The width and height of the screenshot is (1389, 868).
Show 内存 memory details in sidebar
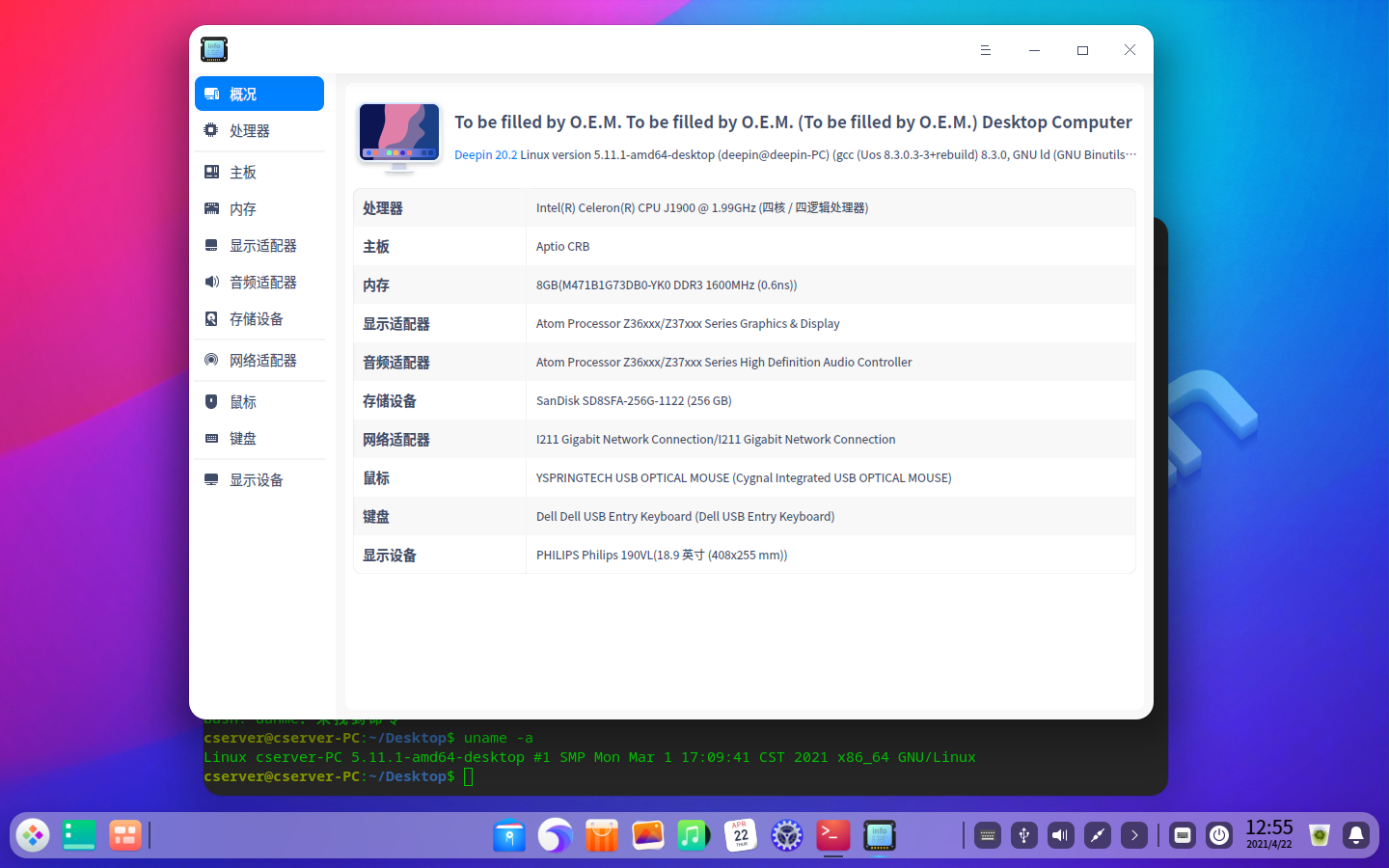tap(259, 208)
